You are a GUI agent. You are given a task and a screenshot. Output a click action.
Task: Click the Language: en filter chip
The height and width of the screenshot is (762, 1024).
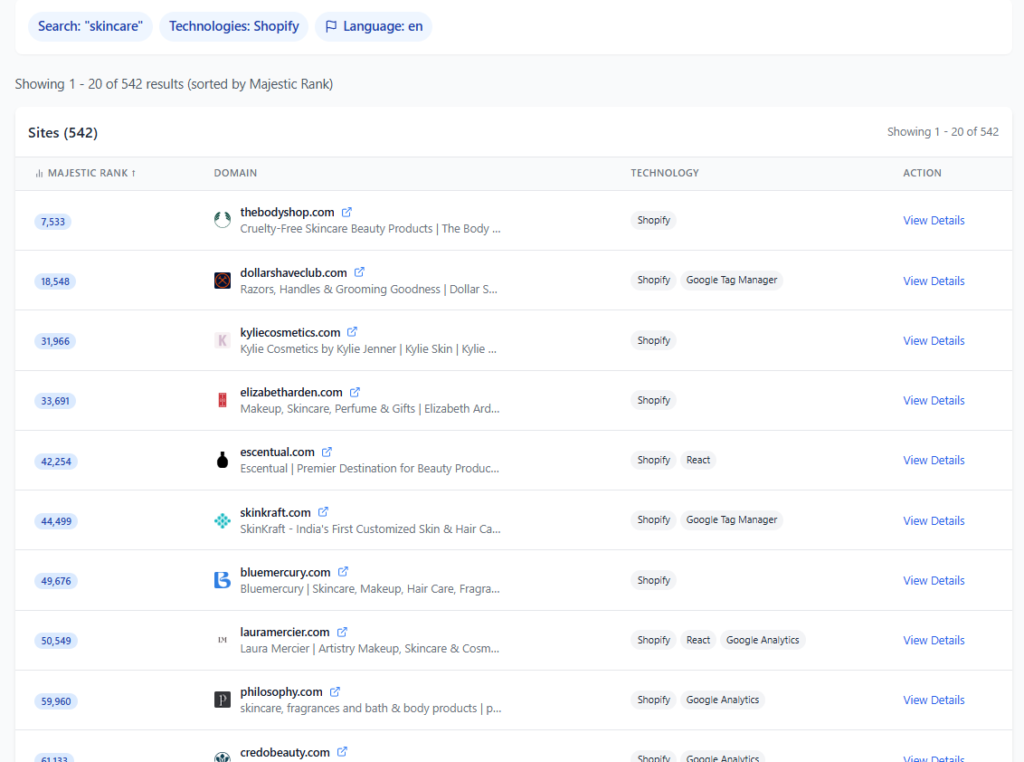pos(374,26)
